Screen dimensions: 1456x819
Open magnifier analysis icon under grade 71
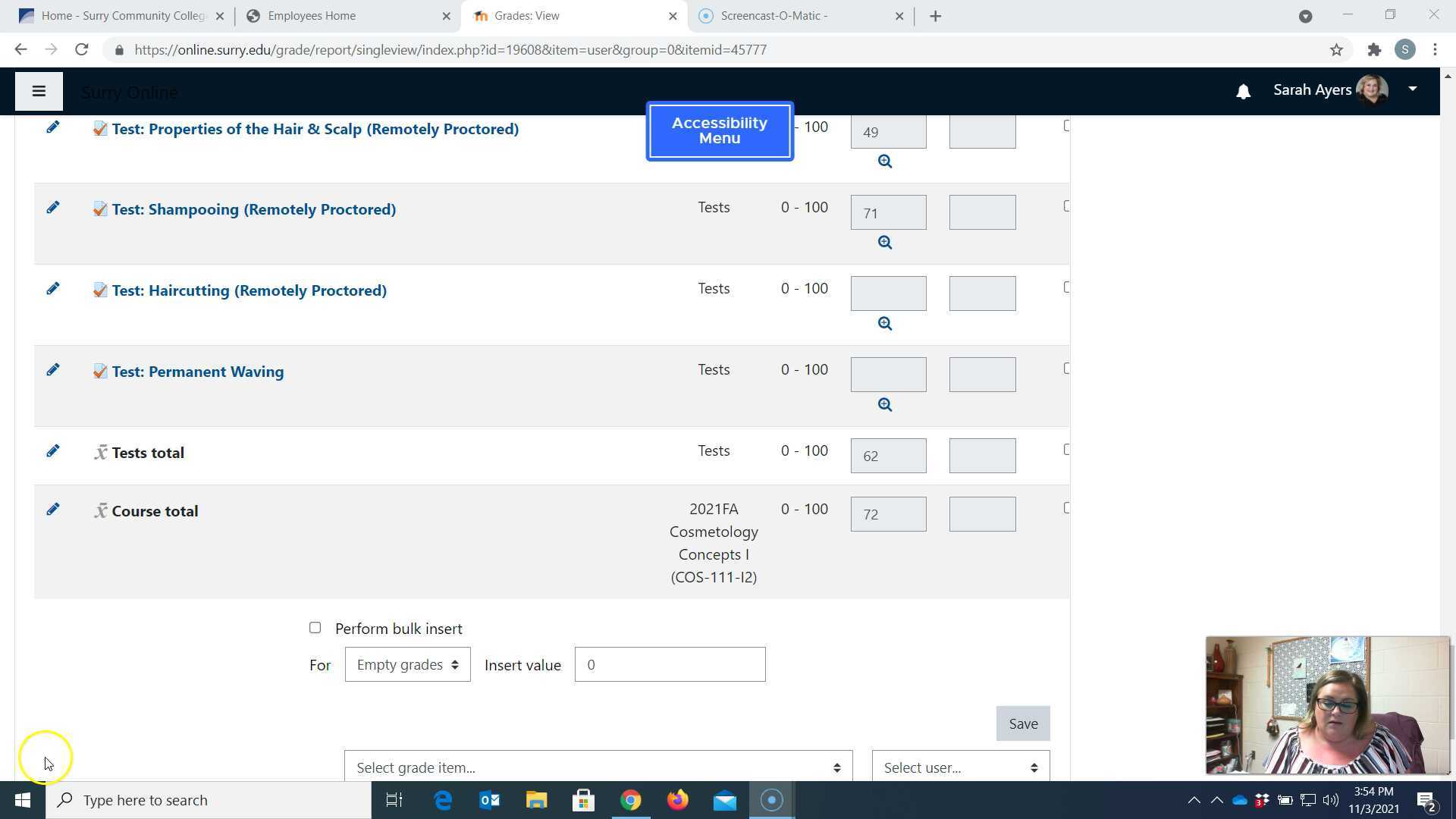[884, 243]
